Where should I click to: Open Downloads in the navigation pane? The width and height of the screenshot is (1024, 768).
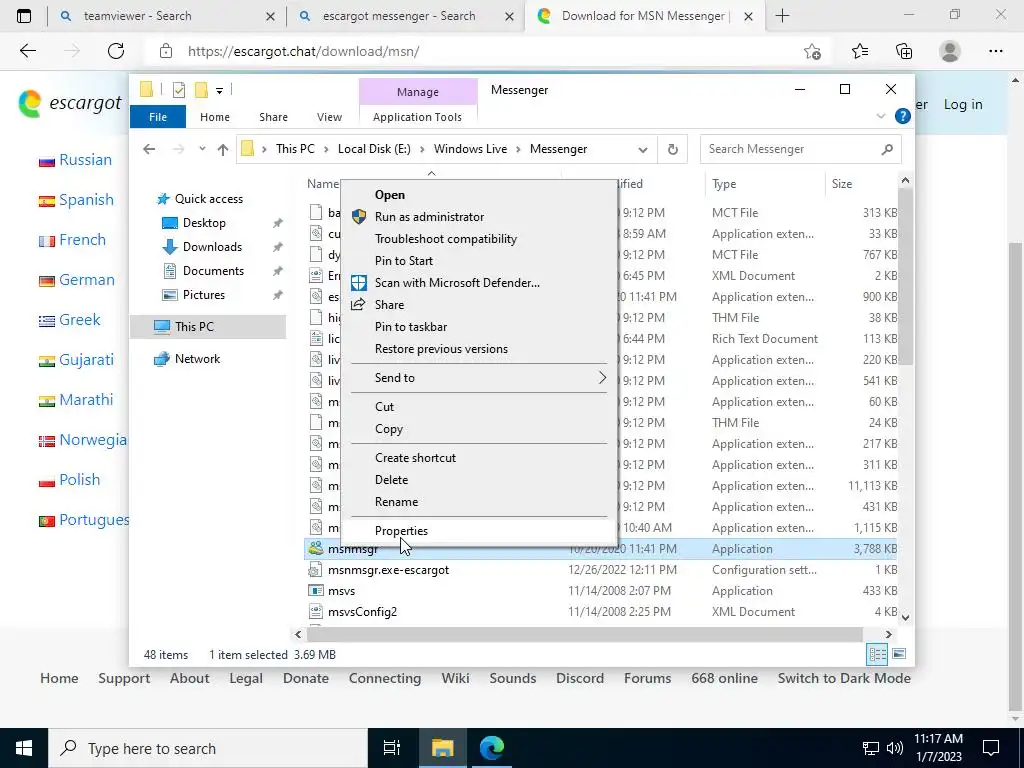tap(212, 247)
